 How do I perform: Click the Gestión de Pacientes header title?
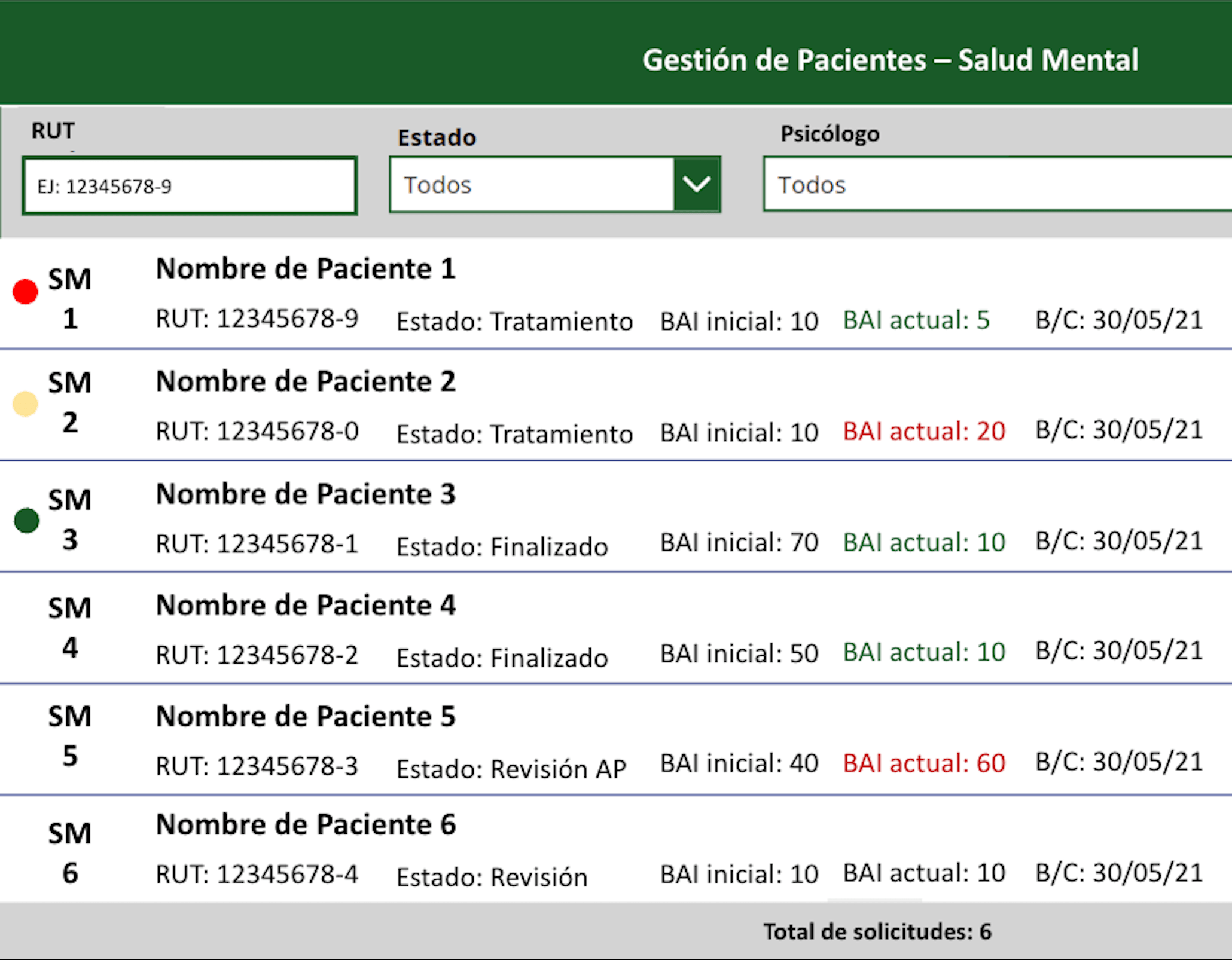pos(890,60)
